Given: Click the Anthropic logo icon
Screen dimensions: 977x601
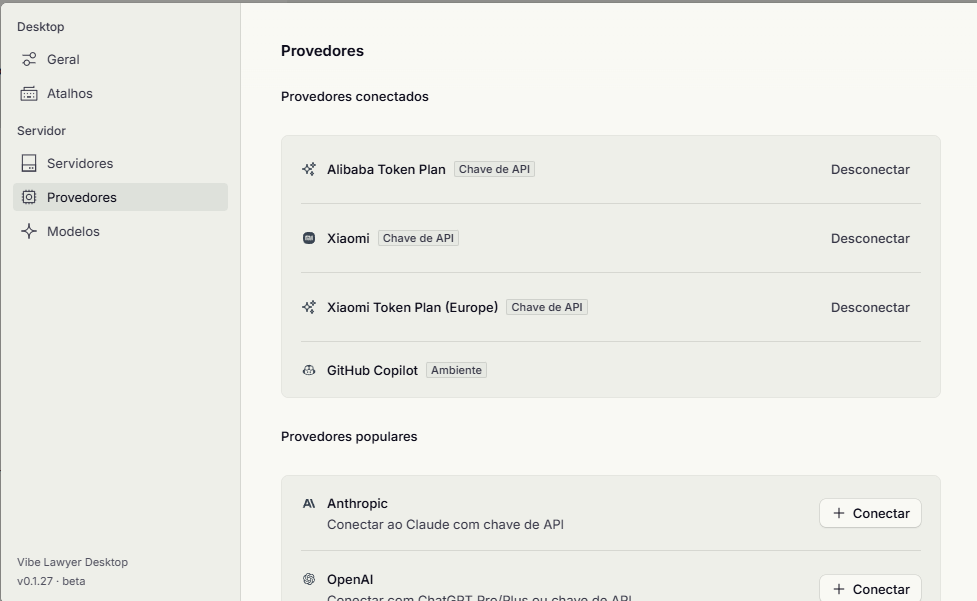Looking at the screenshot, I should pos(309,503).
